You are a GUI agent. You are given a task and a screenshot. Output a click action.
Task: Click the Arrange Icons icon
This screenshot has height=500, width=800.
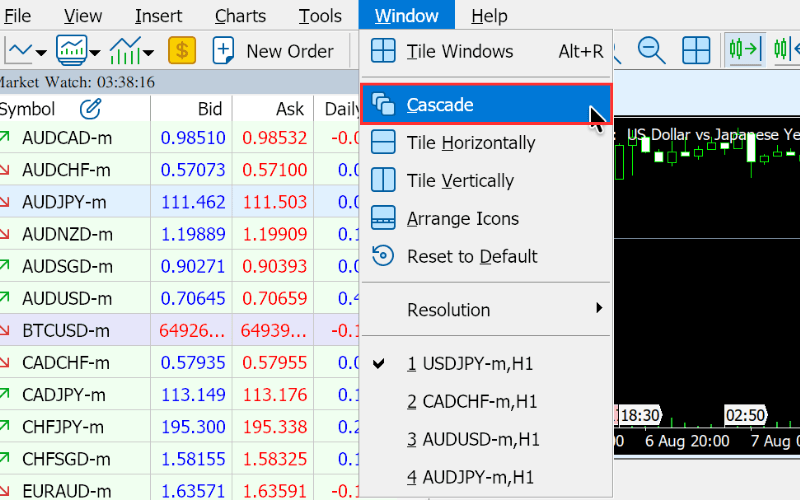(x=383, y=218)
